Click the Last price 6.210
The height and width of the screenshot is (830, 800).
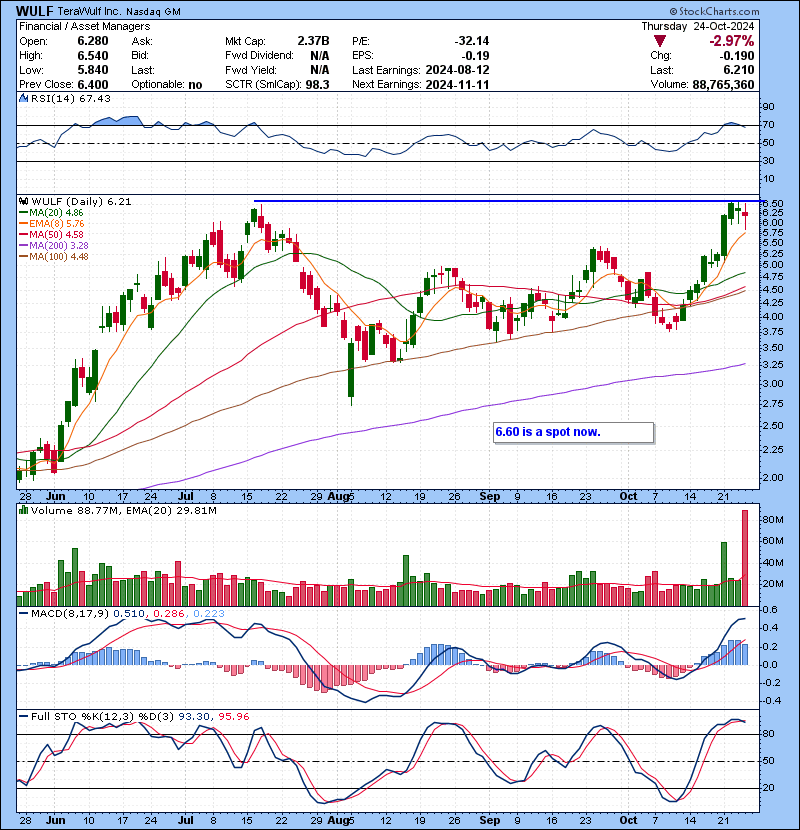[738, 70]
